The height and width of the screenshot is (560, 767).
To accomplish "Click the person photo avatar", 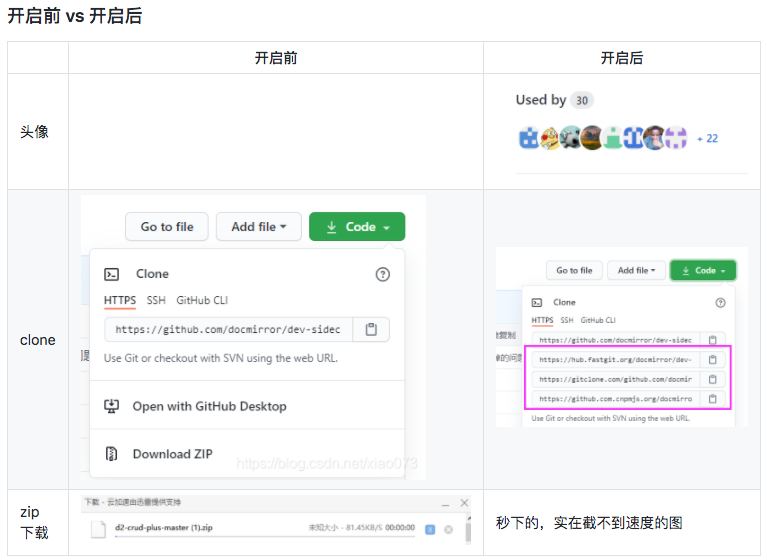I will [654, 138].
